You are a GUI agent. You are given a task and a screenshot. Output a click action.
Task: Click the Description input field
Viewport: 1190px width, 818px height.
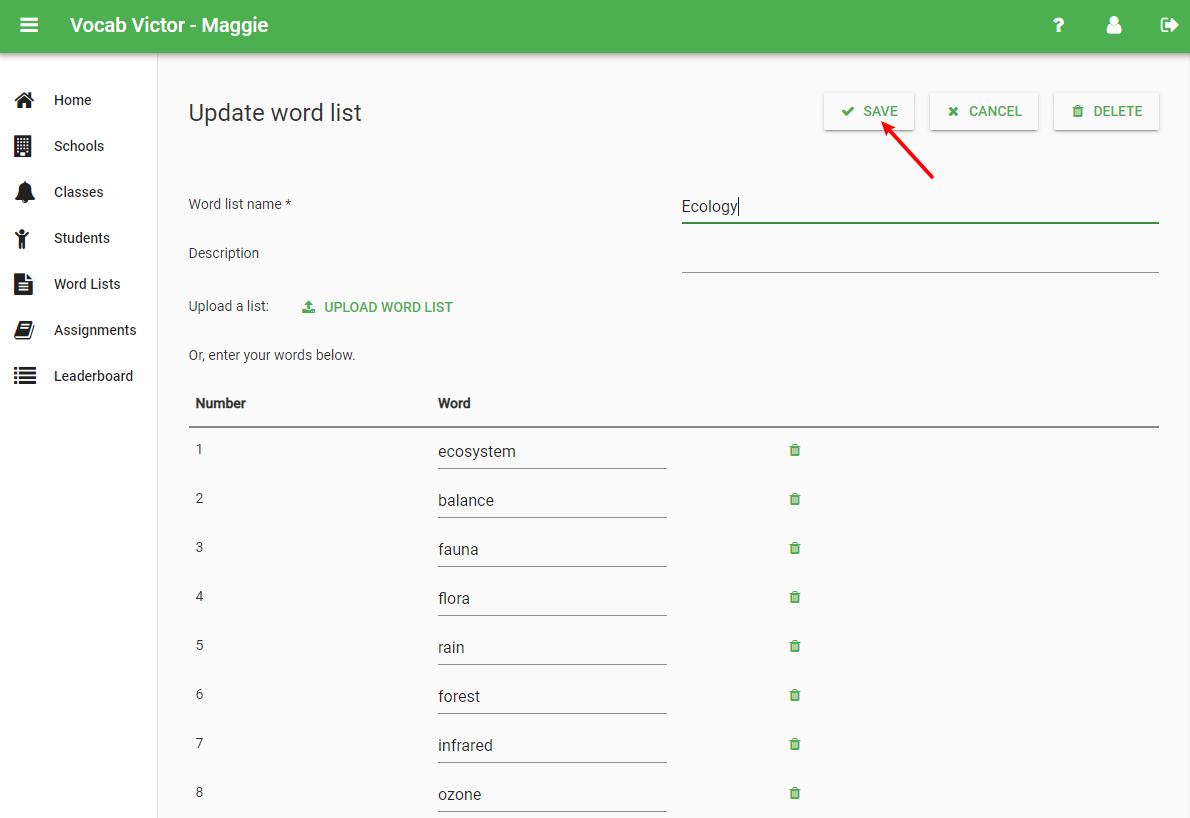pos(920,256)
